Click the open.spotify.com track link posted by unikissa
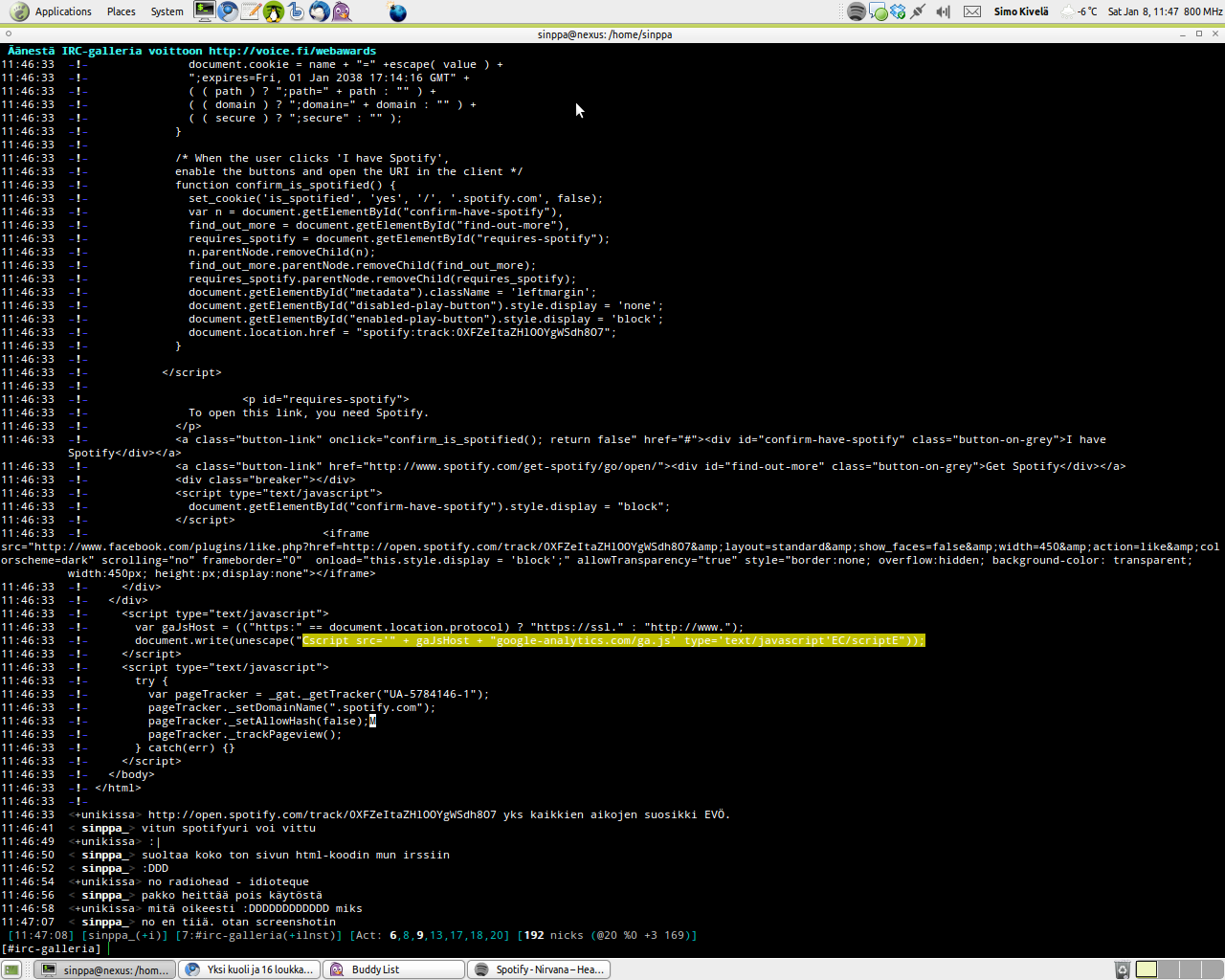1225x980 pixels. (323, 814)
